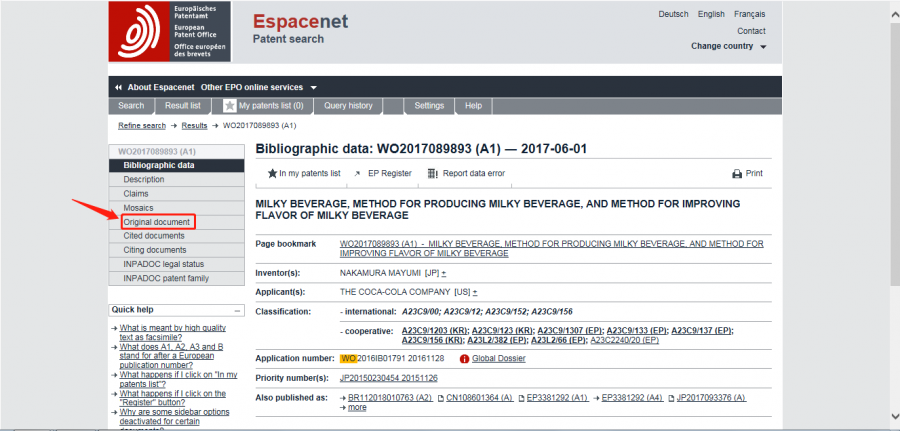The image size is (900, 431).
Task: Click Refine search breadcrumb link
Action: coord(142,126)
